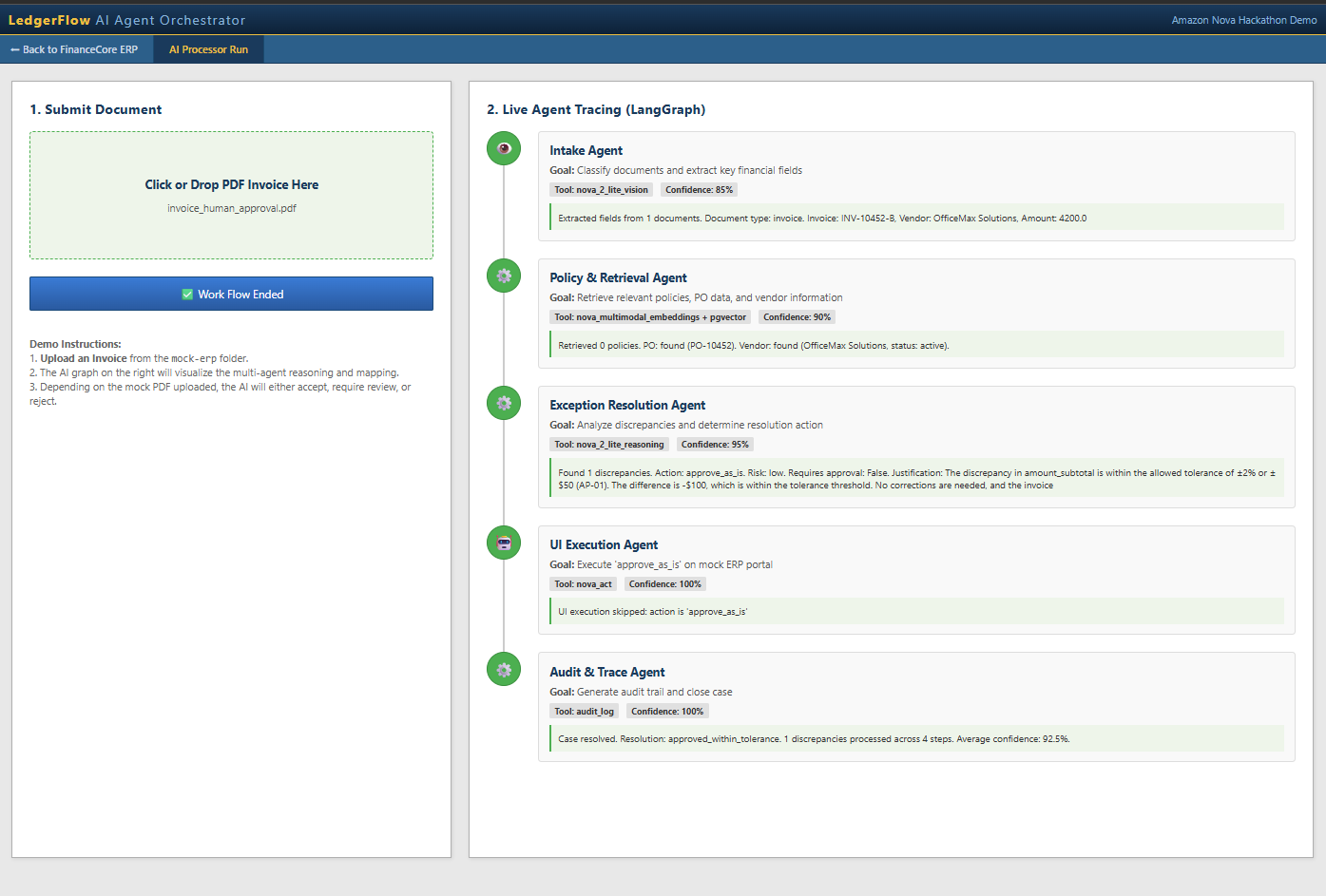This screenshot has width=1326, height=896.
Task: Click the Confidence: 90% badge
Action: pos(797,317)
